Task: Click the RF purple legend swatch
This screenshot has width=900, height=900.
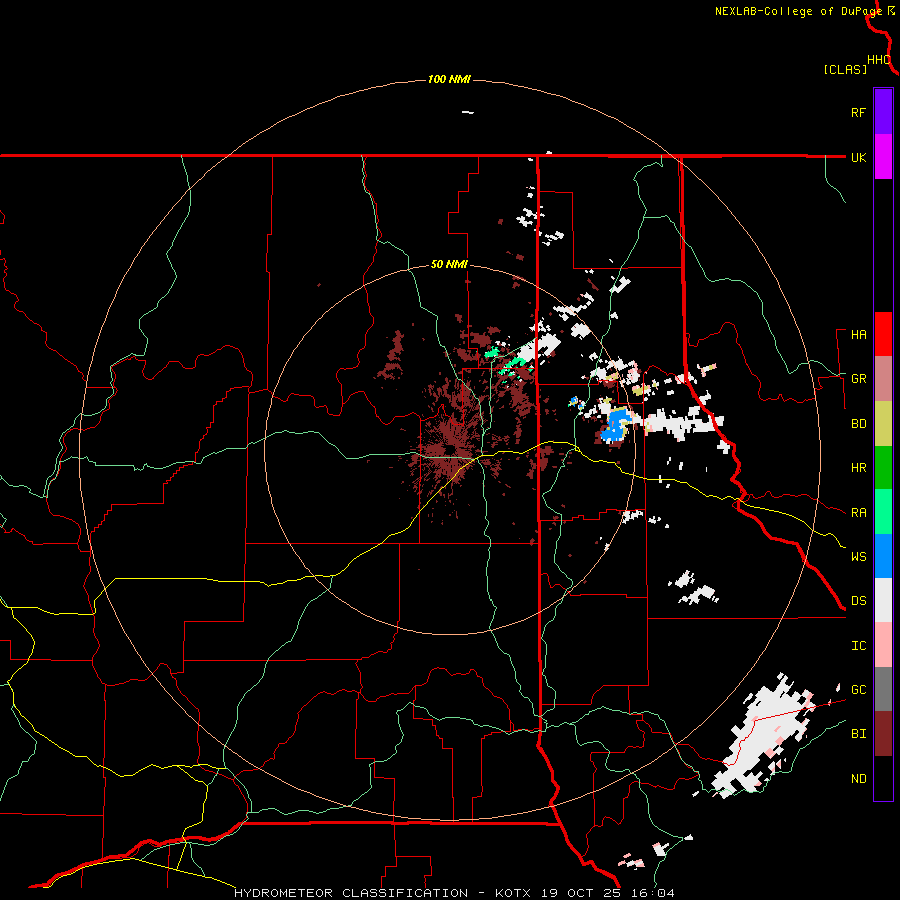Action: coord(883,112)
